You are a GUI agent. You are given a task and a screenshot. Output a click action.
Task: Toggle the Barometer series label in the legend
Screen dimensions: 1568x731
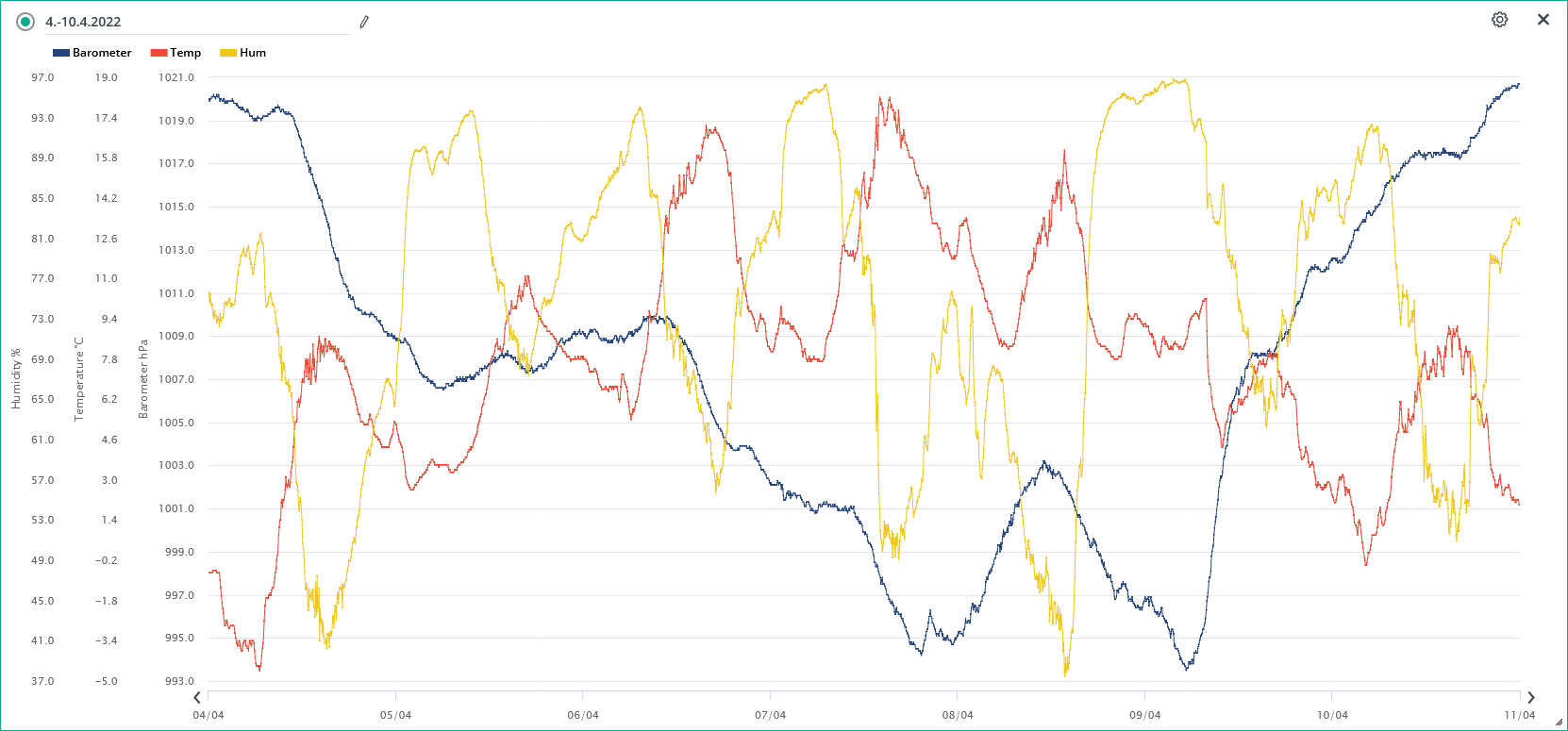102,53
